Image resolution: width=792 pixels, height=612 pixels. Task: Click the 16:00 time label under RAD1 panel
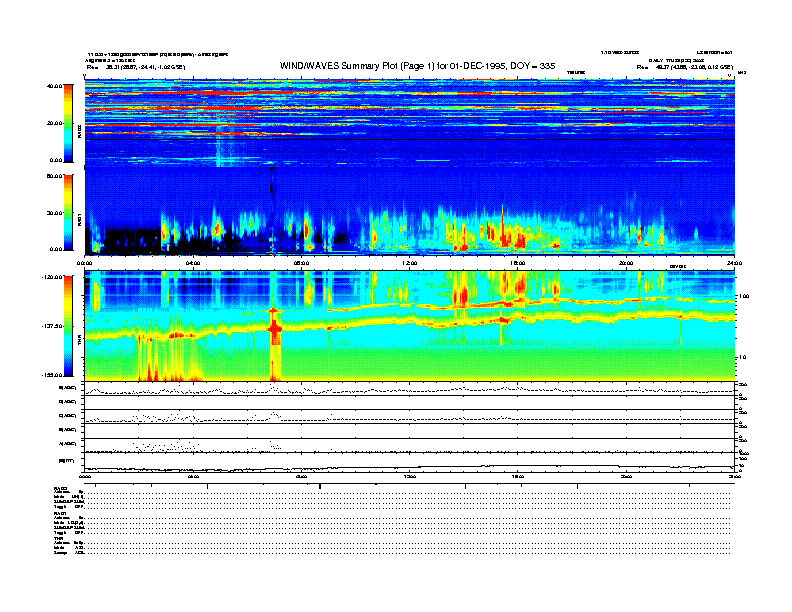click(x=518, y=263)
